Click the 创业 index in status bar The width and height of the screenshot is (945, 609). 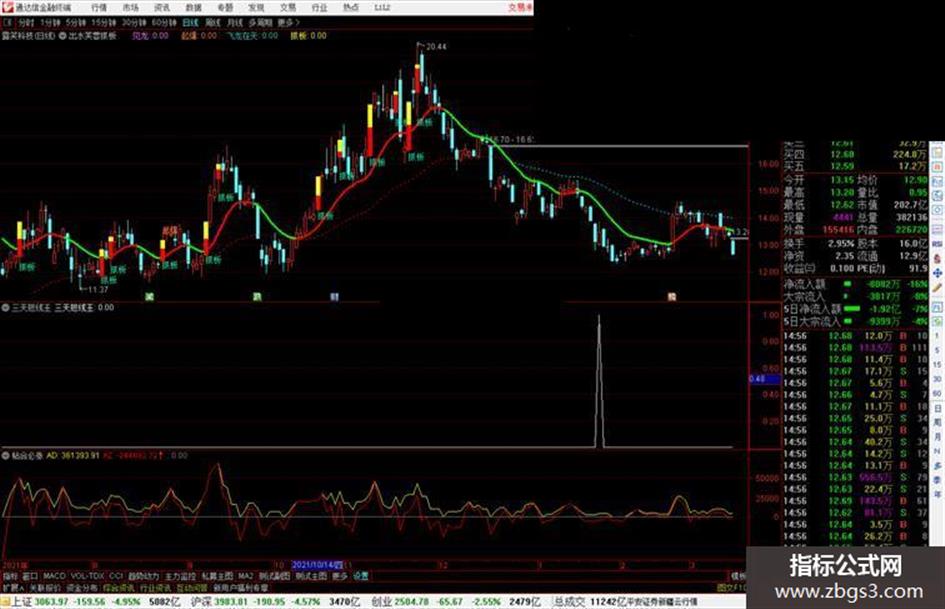click(x=381, y=601)
